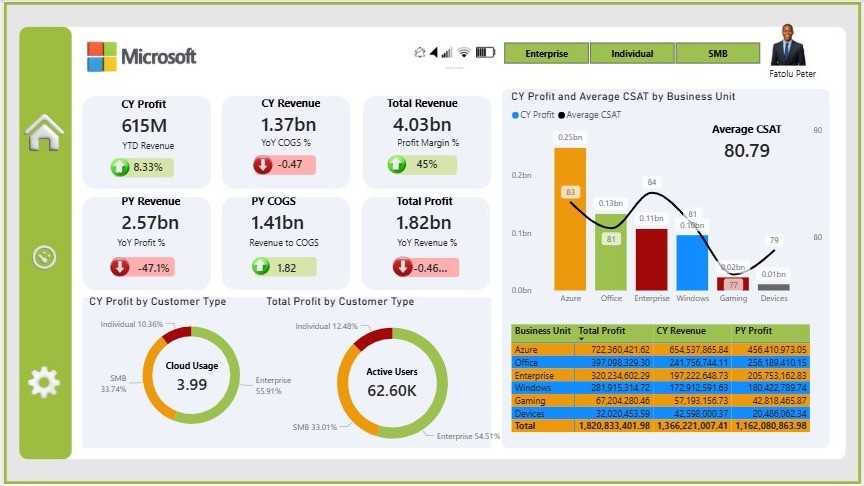Click the alarm icon in status strip
864x486 pixels.
[x=420, y=52]
